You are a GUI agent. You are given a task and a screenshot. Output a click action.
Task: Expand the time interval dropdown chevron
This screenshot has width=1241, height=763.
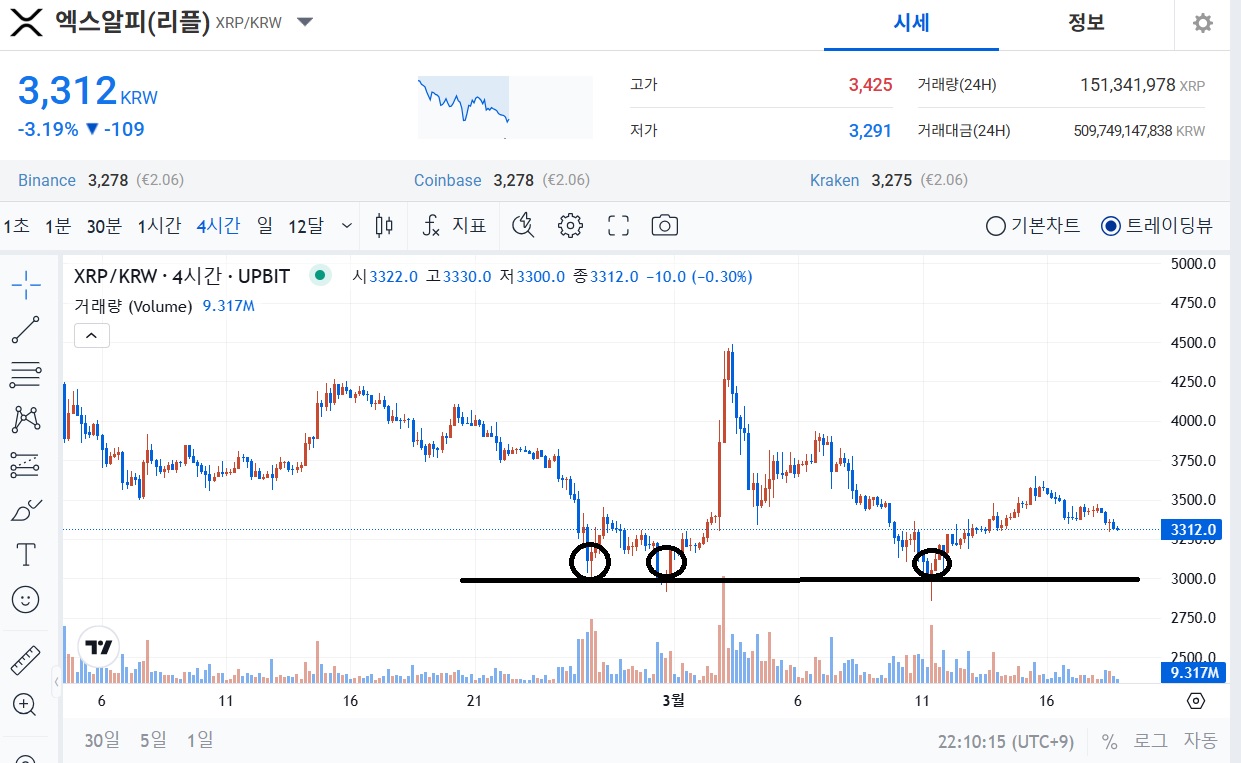pyautogui.click(x=347, y=226)
